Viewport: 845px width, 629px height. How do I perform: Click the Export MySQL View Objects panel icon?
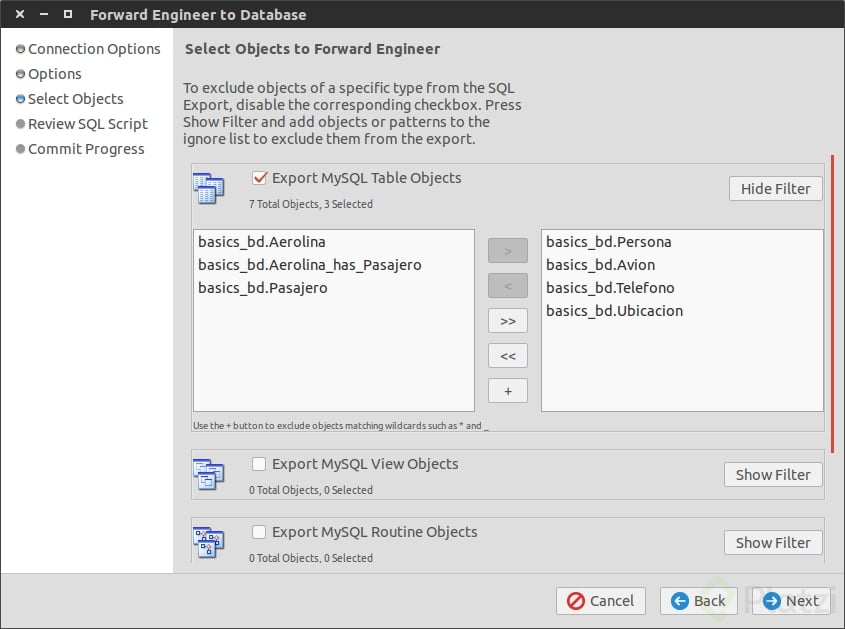(209, 473)
